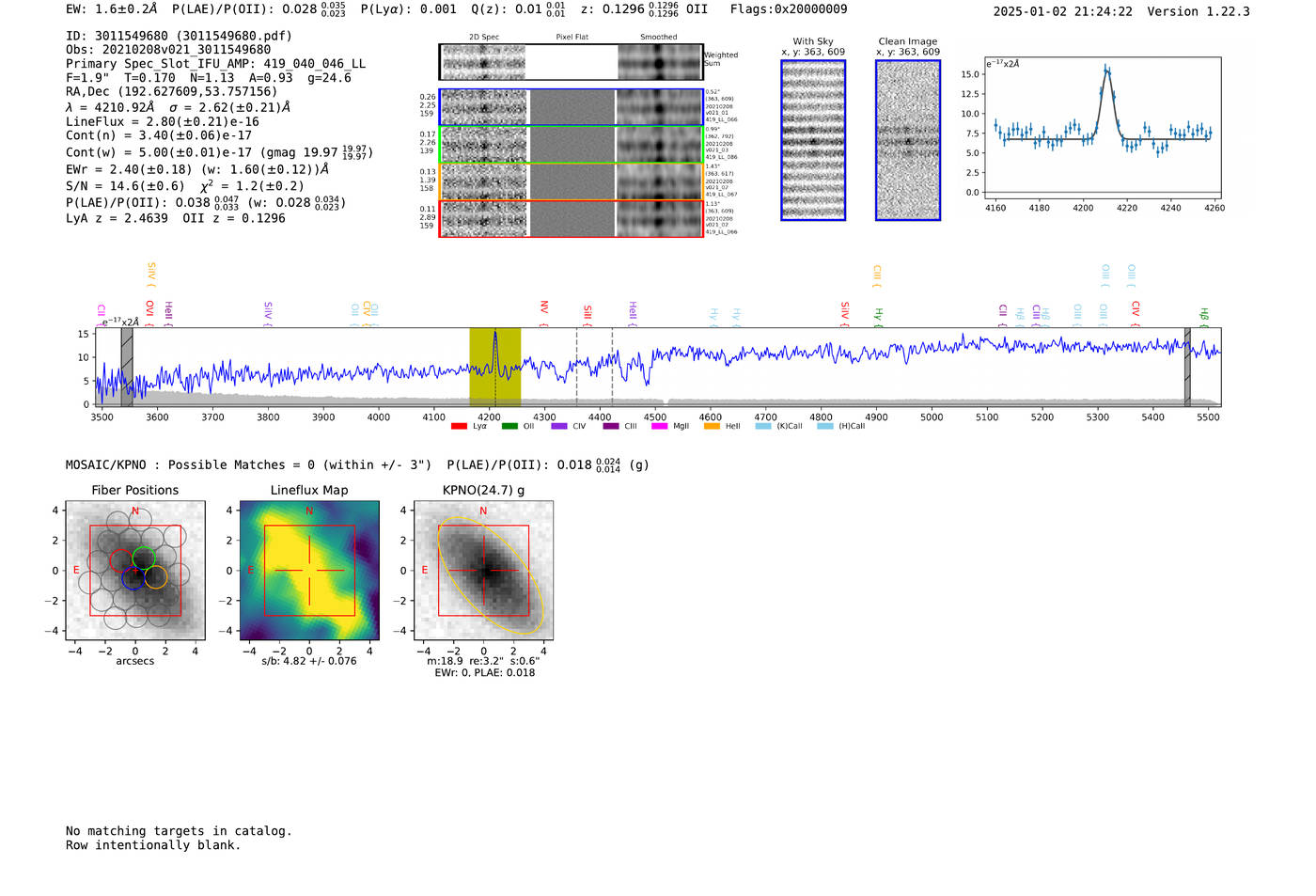Screen dimensions: 1316x896
Task: Click the green fiber circle in Fiber Positions
Action: (x=144, y=558)
